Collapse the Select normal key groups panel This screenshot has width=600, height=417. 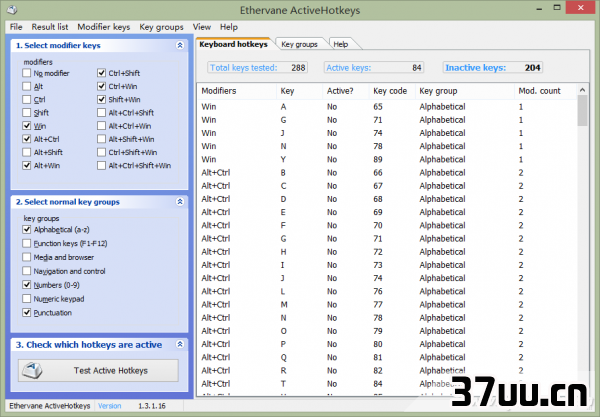click(180, 202)
